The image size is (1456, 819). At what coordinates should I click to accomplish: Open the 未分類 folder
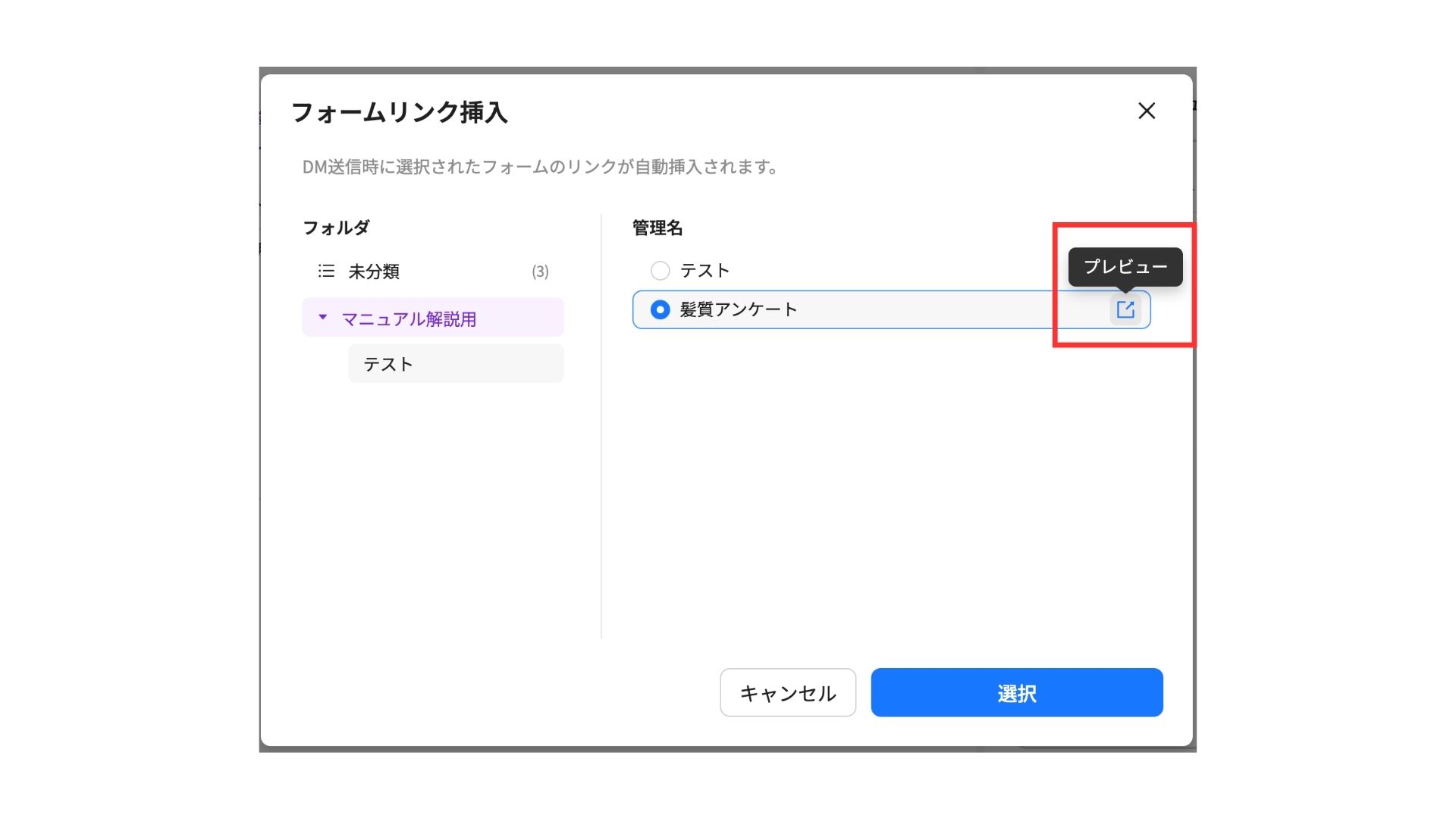(374, 271)
